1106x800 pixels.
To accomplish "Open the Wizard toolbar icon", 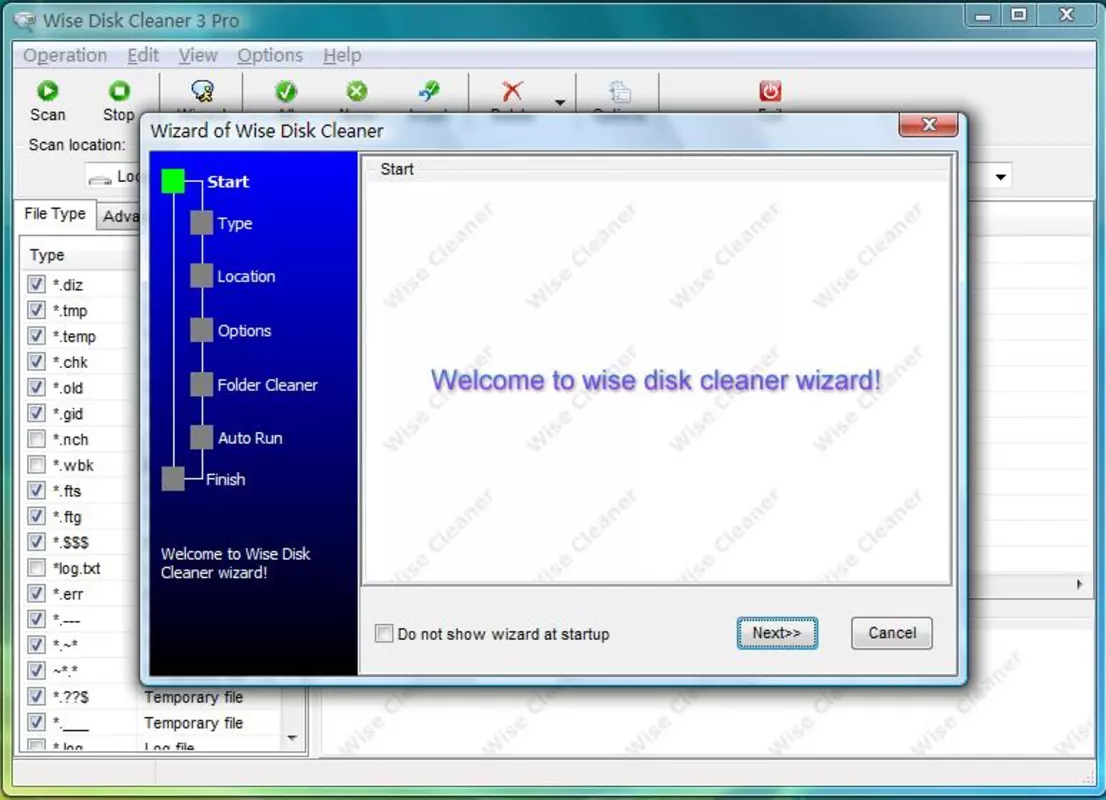I will pyautogui.click(x=202, y=91).
